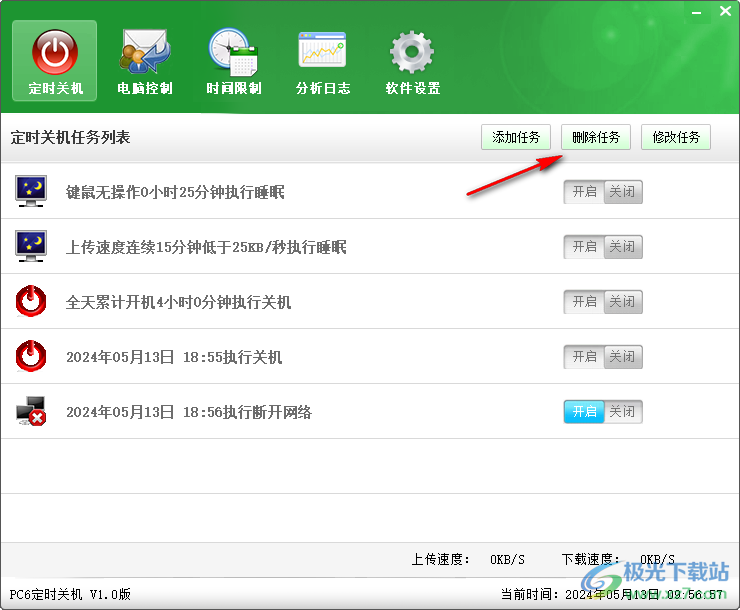Set 关闭 for 全天累计开机 shutdown task
The width and height of the screenshot is (740, 610).
(623, 302)
